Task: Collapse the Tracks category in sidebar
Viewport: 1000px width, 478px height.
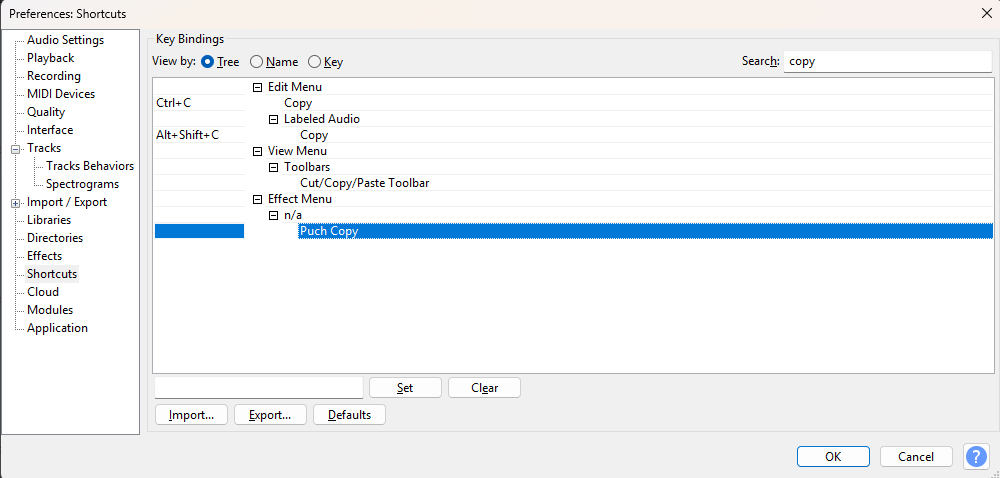Action: coord(16,148)
